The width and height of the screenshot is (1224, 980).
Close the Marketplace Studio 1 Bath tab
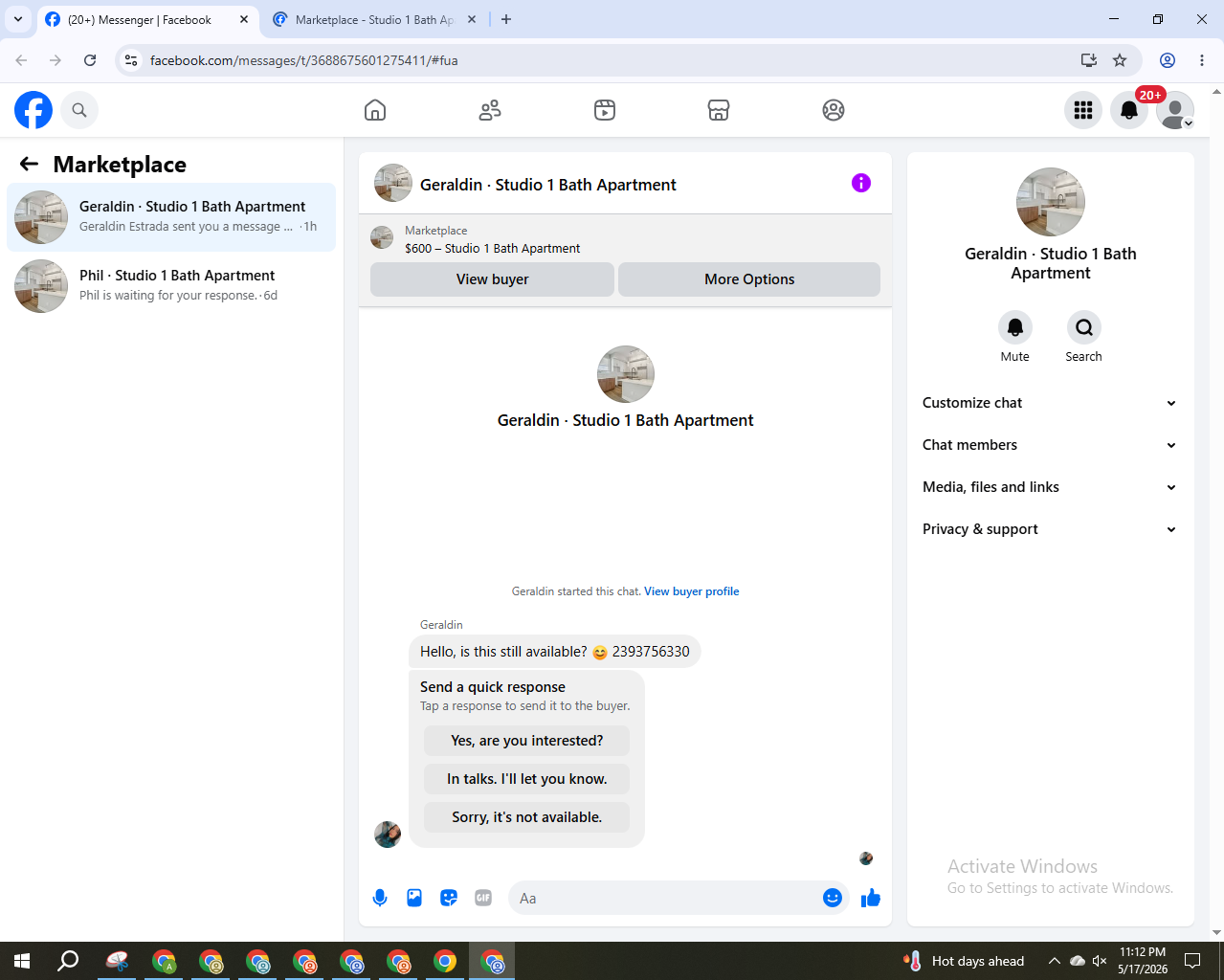tap(472, 19)
